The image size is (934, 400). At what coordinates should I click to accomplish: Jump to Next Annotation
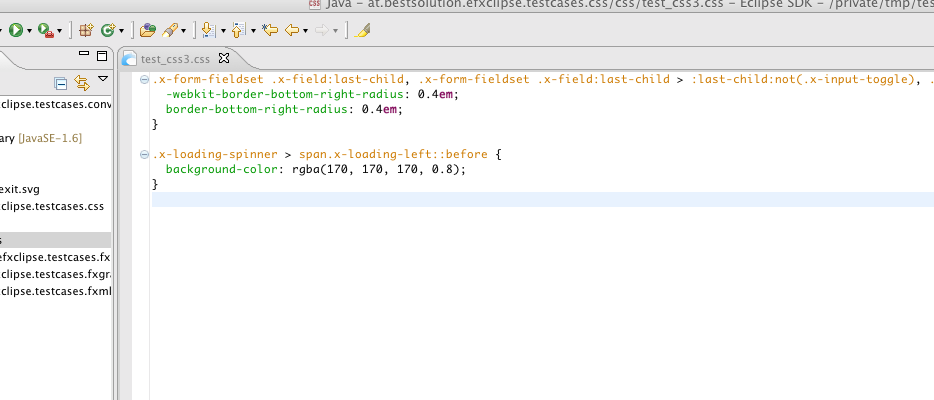click(207, 30)
